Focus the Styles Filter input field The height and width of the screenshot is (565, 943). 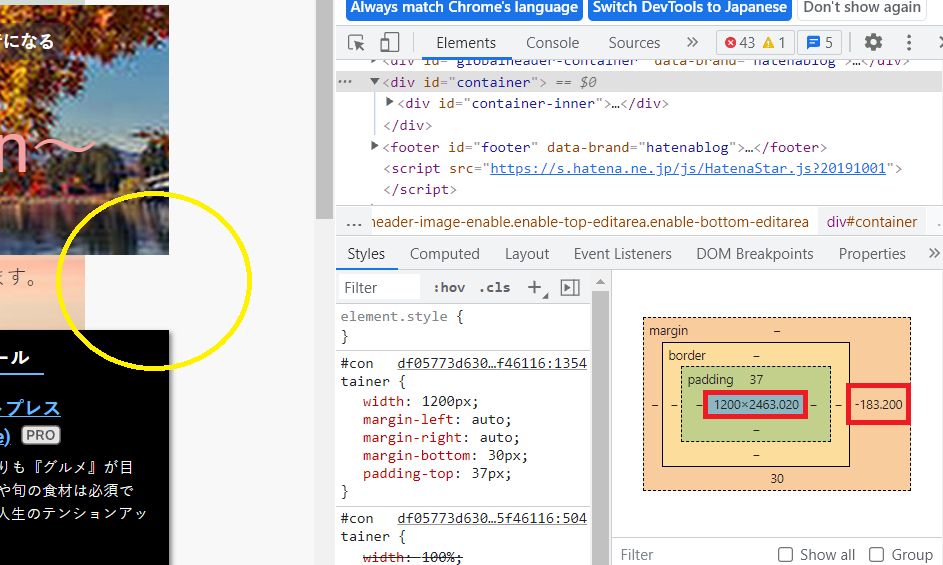coord(379,288)
